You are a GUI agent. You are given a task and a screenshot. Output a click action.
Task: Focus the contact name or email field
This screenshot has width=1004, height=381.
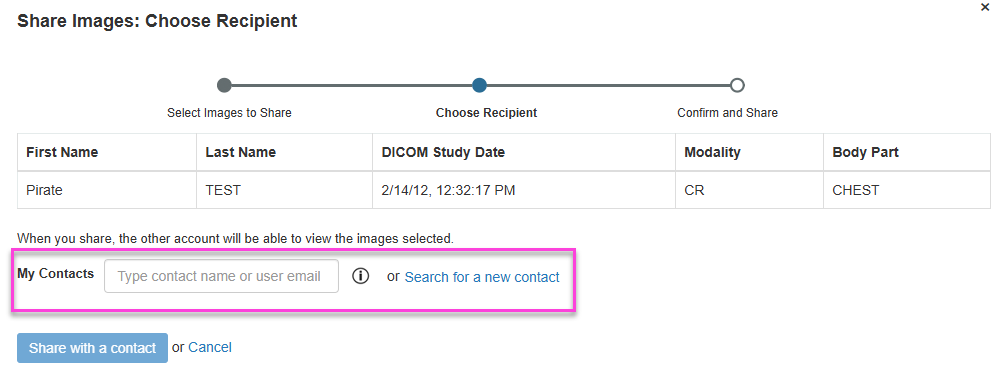click(x=222, y=276)
